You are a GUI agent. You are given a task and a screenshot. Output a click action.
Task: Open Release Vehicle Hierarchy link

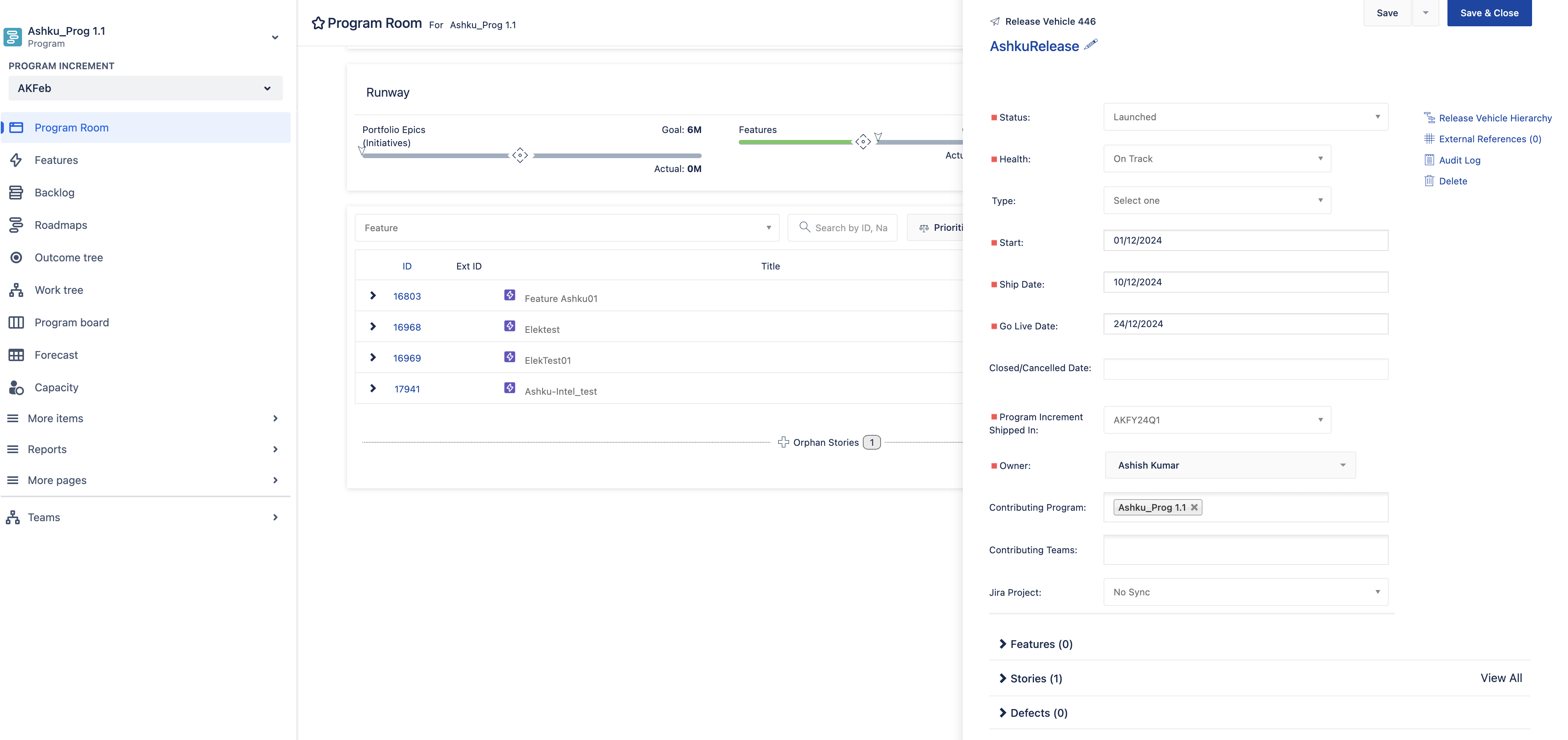[x=1494, y=118]
